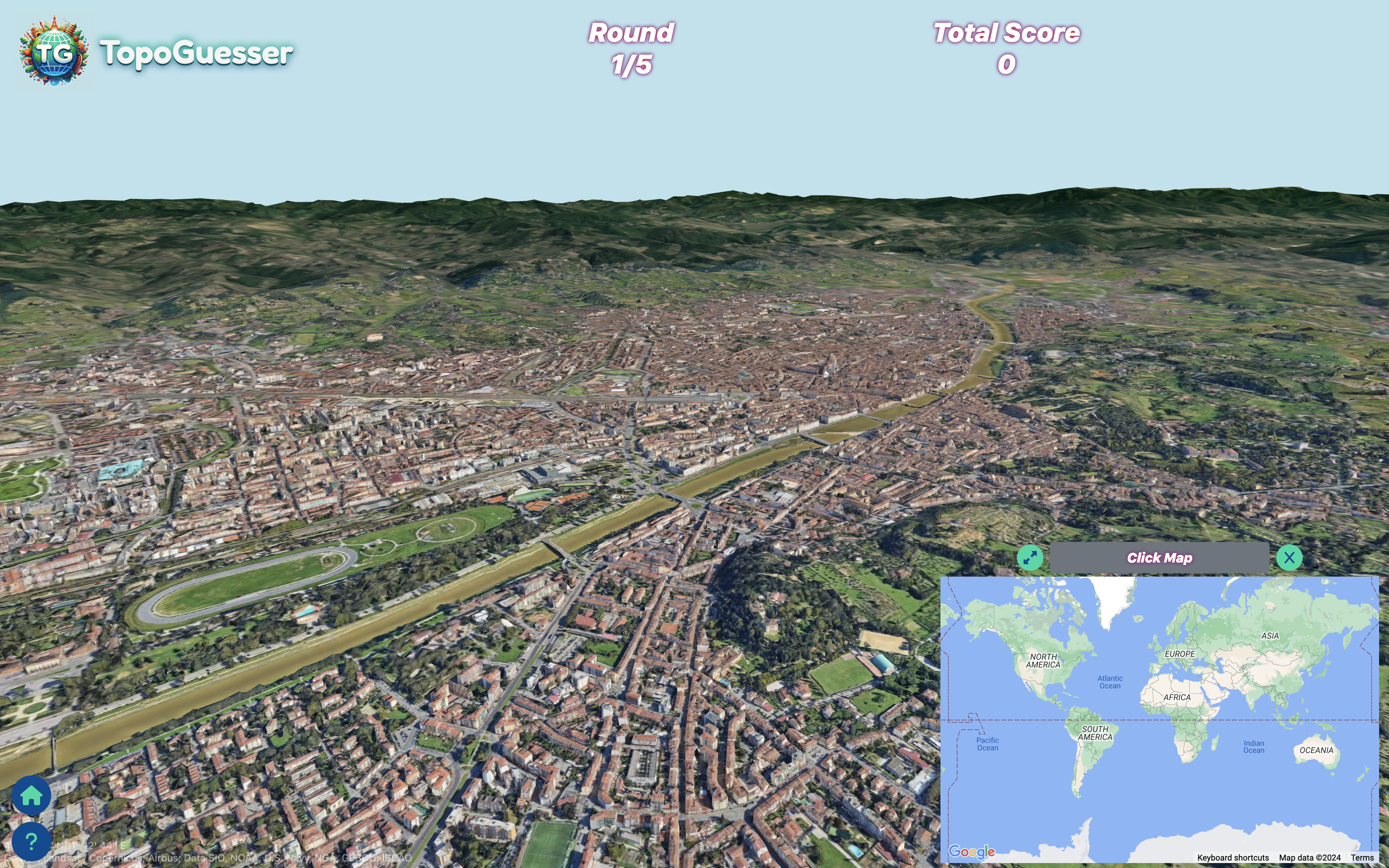Open the Click Map bar
This screenshot has height=868, width=1389.
pos(1160,557)
